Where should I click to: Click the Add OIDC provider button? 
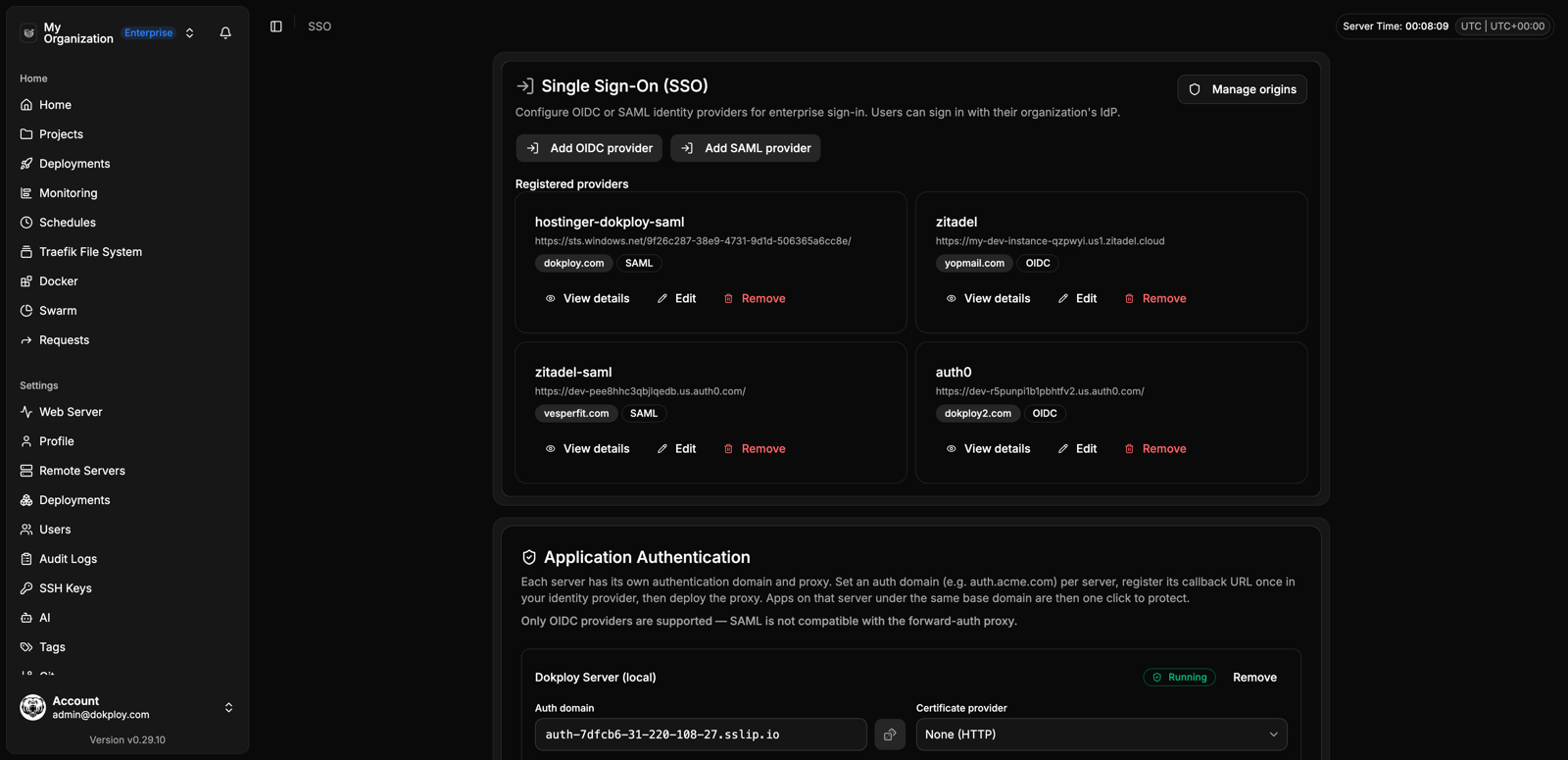[589, 148]
